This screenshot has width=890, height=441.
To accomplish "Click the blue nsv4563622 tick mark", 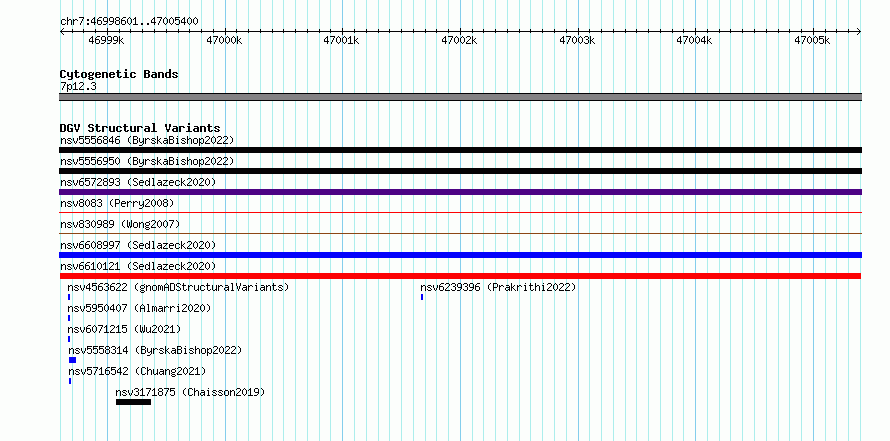I will [69, 297].
